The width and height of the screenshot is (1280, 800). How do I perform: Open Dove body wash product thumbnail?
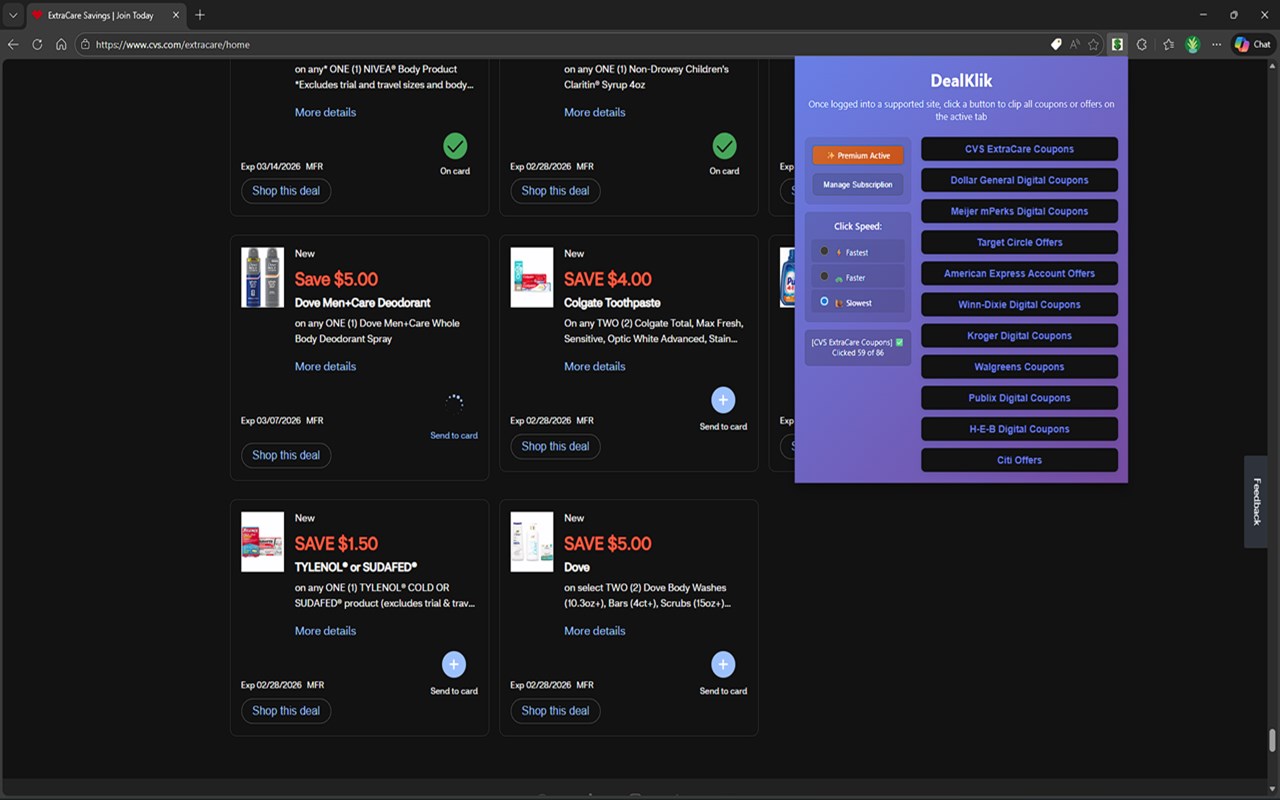pyautogui.click(x=531, y=541)
